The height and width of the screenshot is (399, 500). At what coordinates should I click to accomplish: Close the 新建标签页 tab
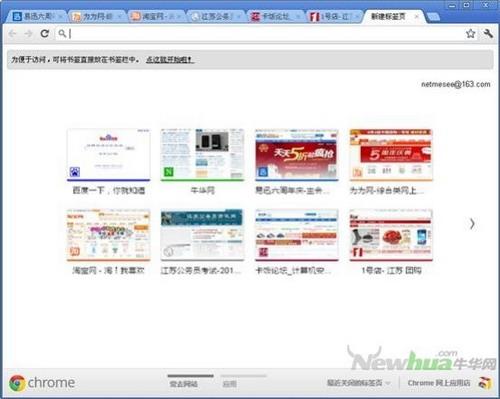(x=416, y=16)
